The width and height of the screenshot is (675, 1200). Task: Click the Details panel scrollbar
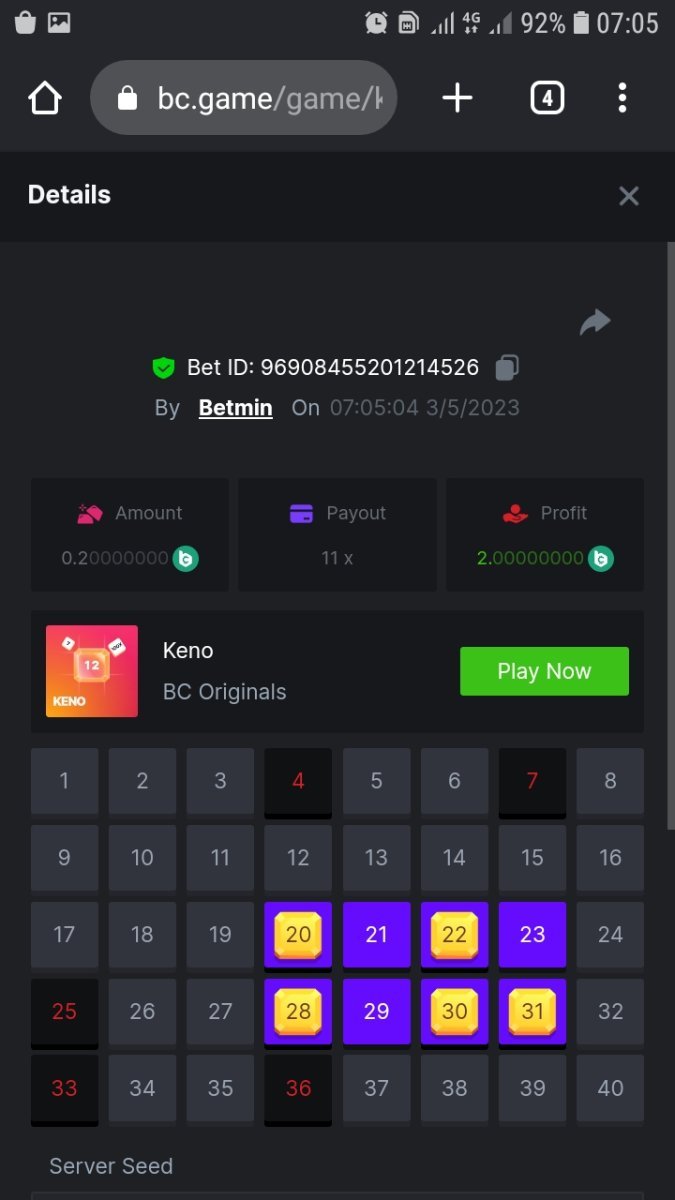(671, 535)
